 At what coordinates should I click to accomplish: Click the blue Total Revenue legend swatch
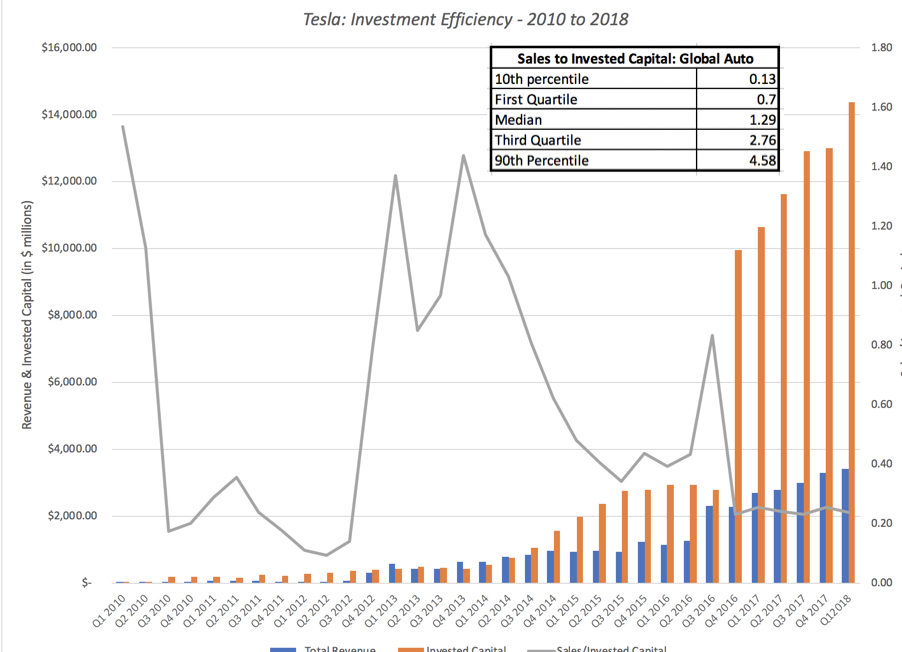[283, 650]
